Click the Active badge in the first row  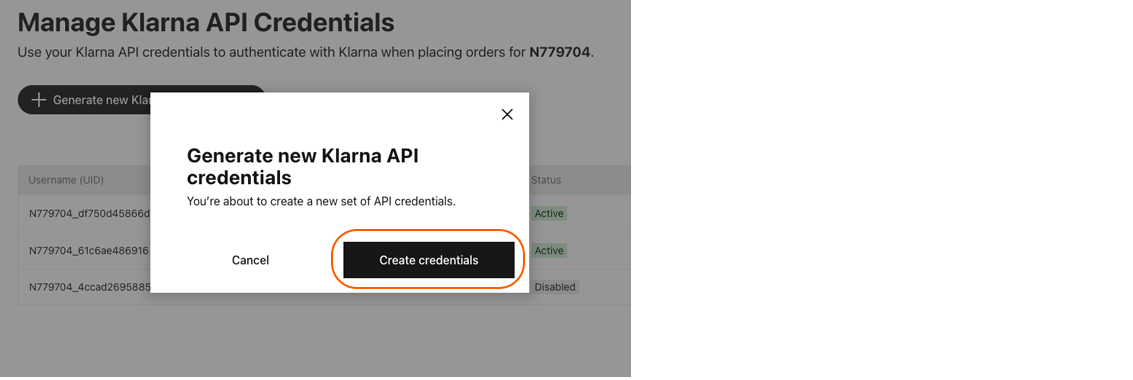pos(549,214)
